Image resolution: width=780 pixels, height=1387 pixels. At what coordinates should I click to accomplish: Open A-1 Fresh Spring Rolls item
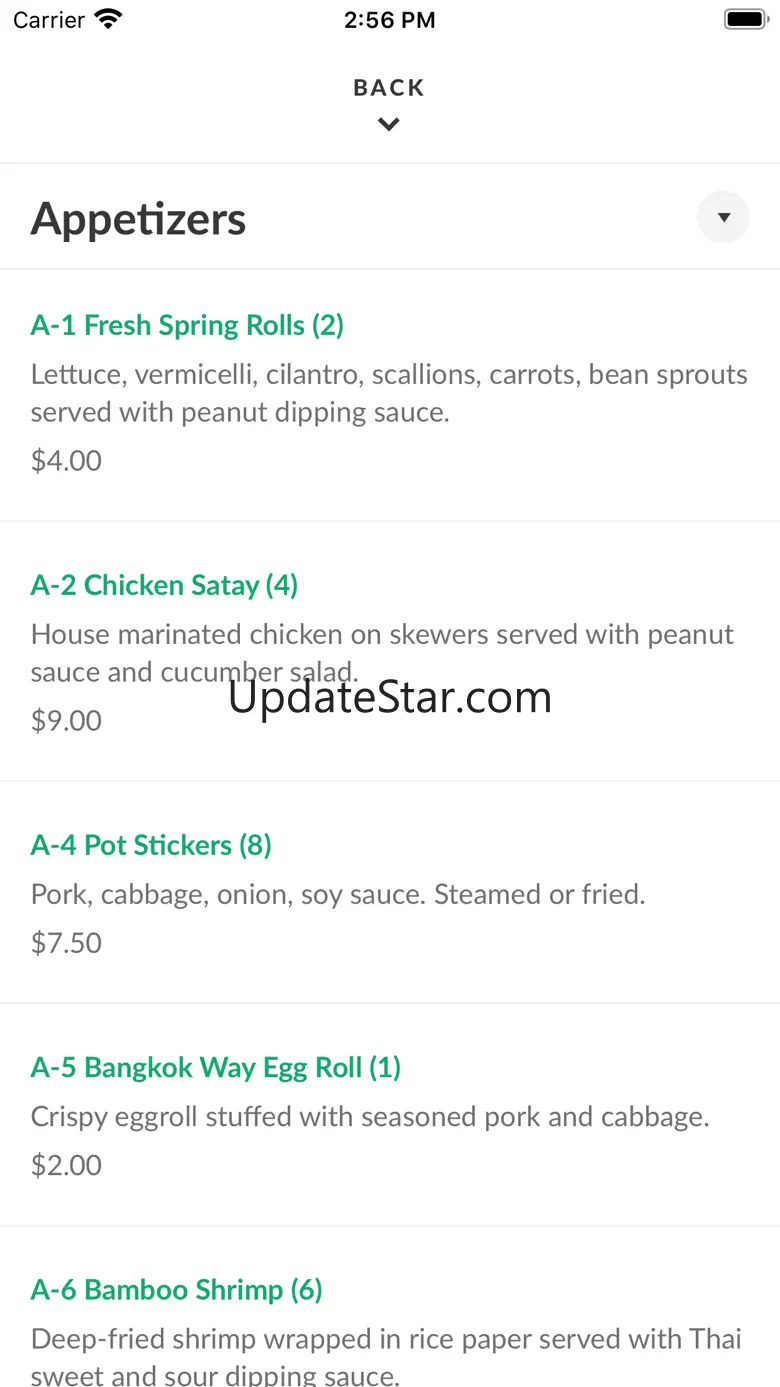[x=187, y=325]
